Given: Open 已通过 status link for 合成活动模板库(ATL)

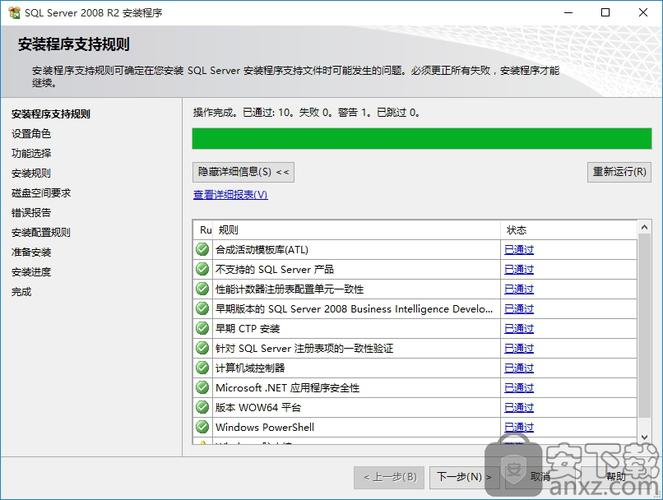Looking at the screenshot, I should [x=519, y=250].
